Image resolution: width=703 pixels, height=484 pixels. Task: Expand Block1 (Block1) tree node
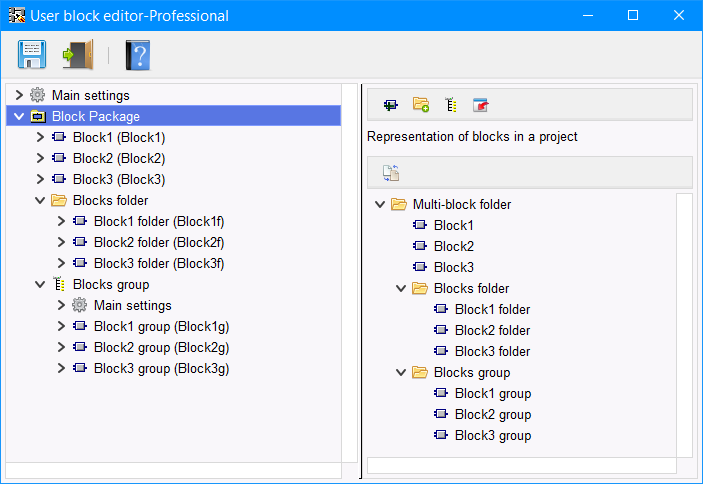pyautogui.click(x=40, y=137)
